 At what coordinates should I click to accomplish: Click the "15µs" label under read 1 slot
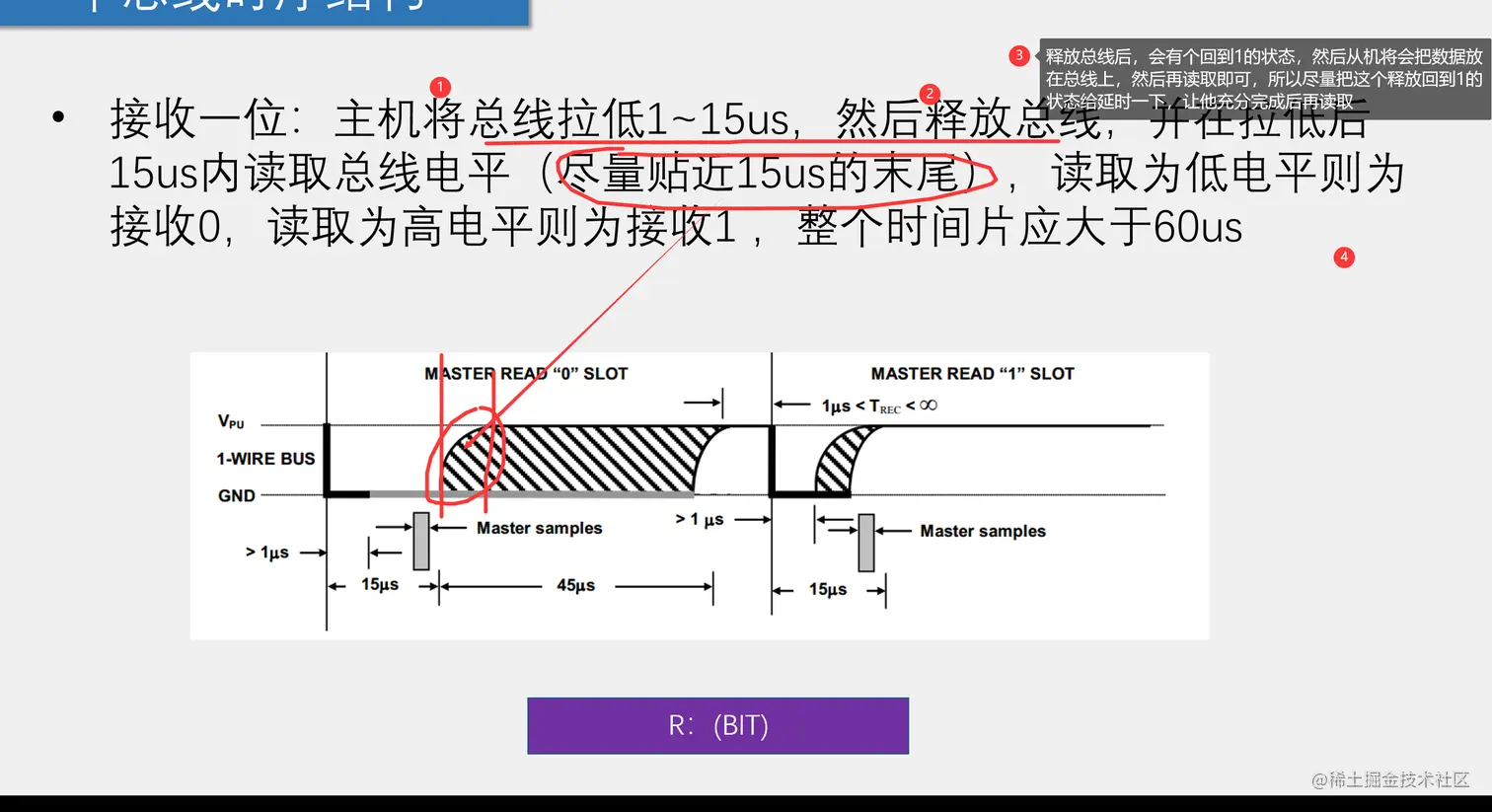point(828,589)
